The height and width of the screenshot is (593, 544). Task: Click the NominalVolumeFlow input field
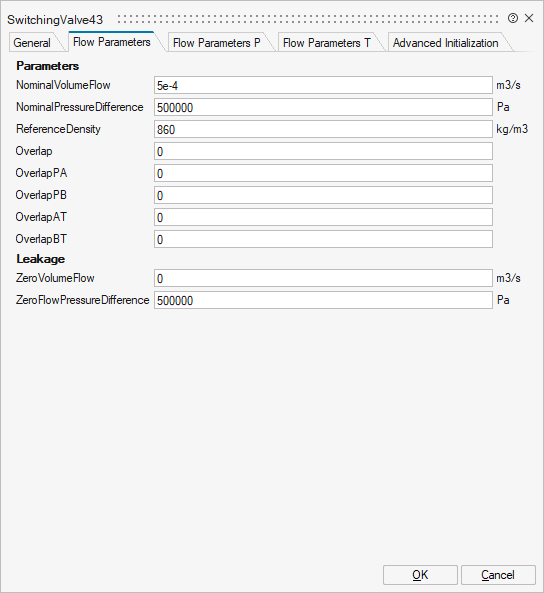[323, 85]
